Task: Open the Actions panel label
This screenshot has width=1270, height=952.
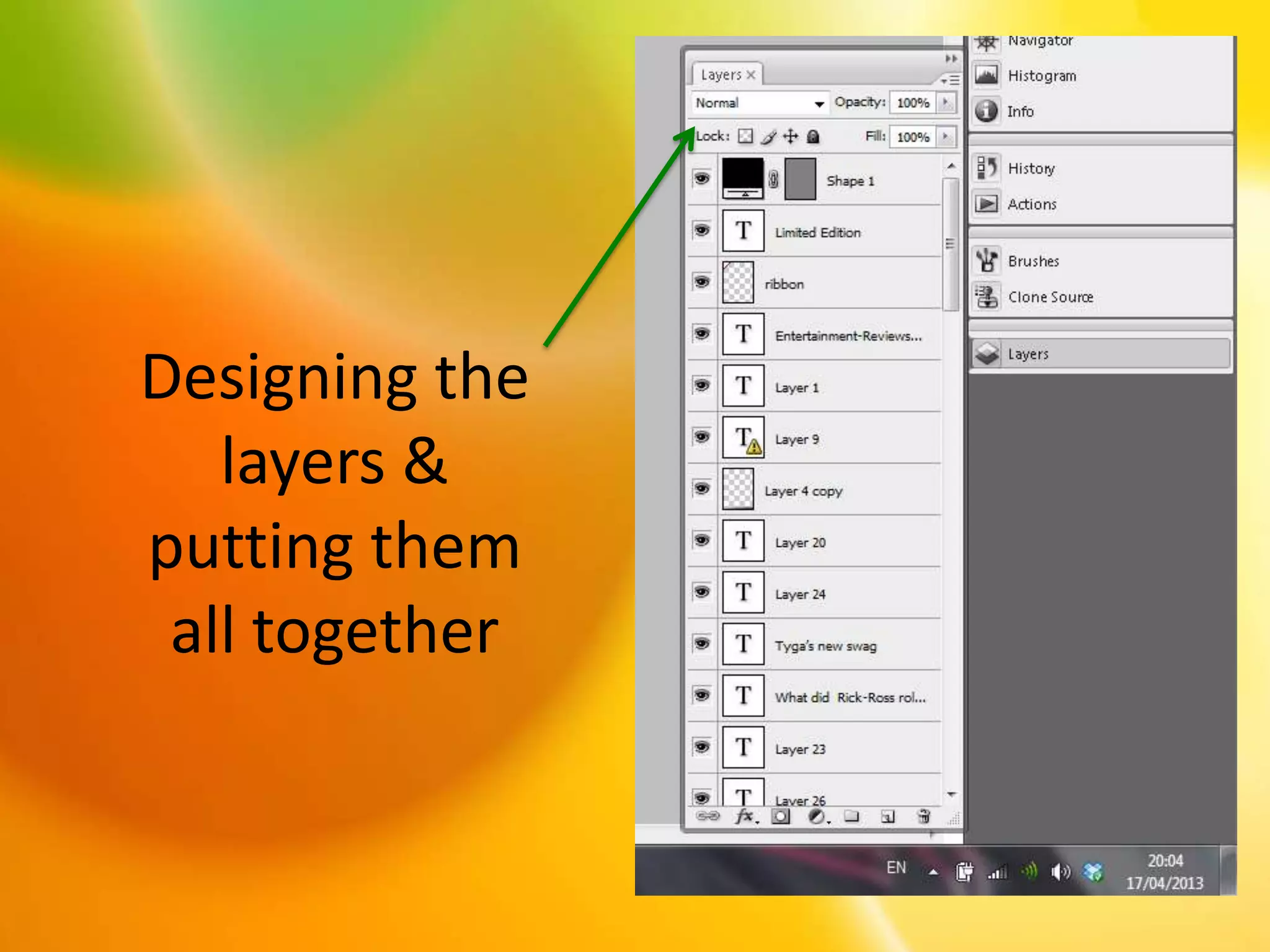Action: point(1032,204)
